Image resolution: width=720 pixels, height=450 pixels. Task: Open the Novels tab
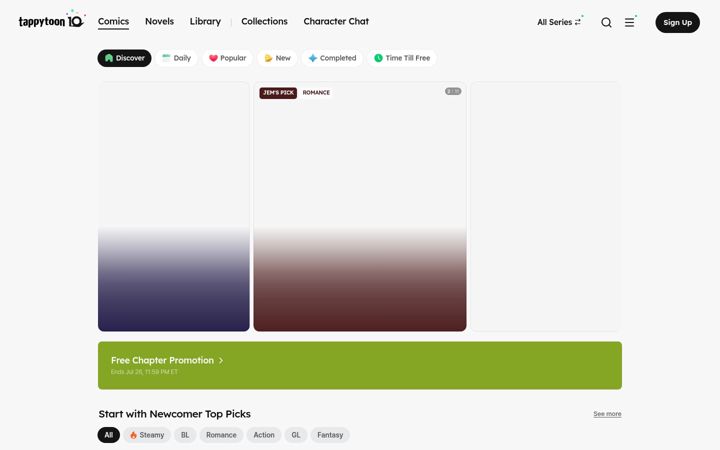click(x=159, y=22)
